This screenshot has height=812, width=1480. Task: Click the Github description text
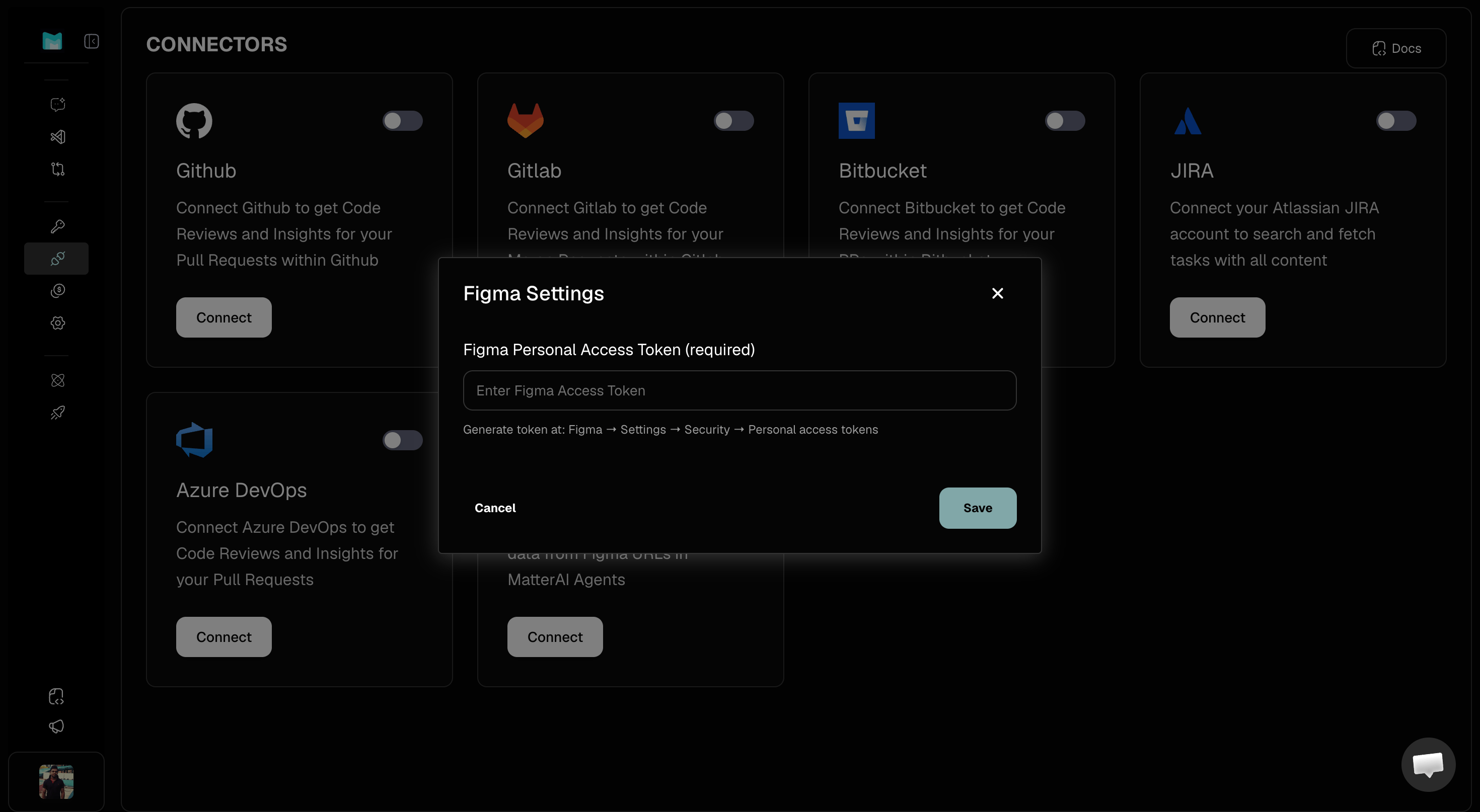click(x=284, y=234)
